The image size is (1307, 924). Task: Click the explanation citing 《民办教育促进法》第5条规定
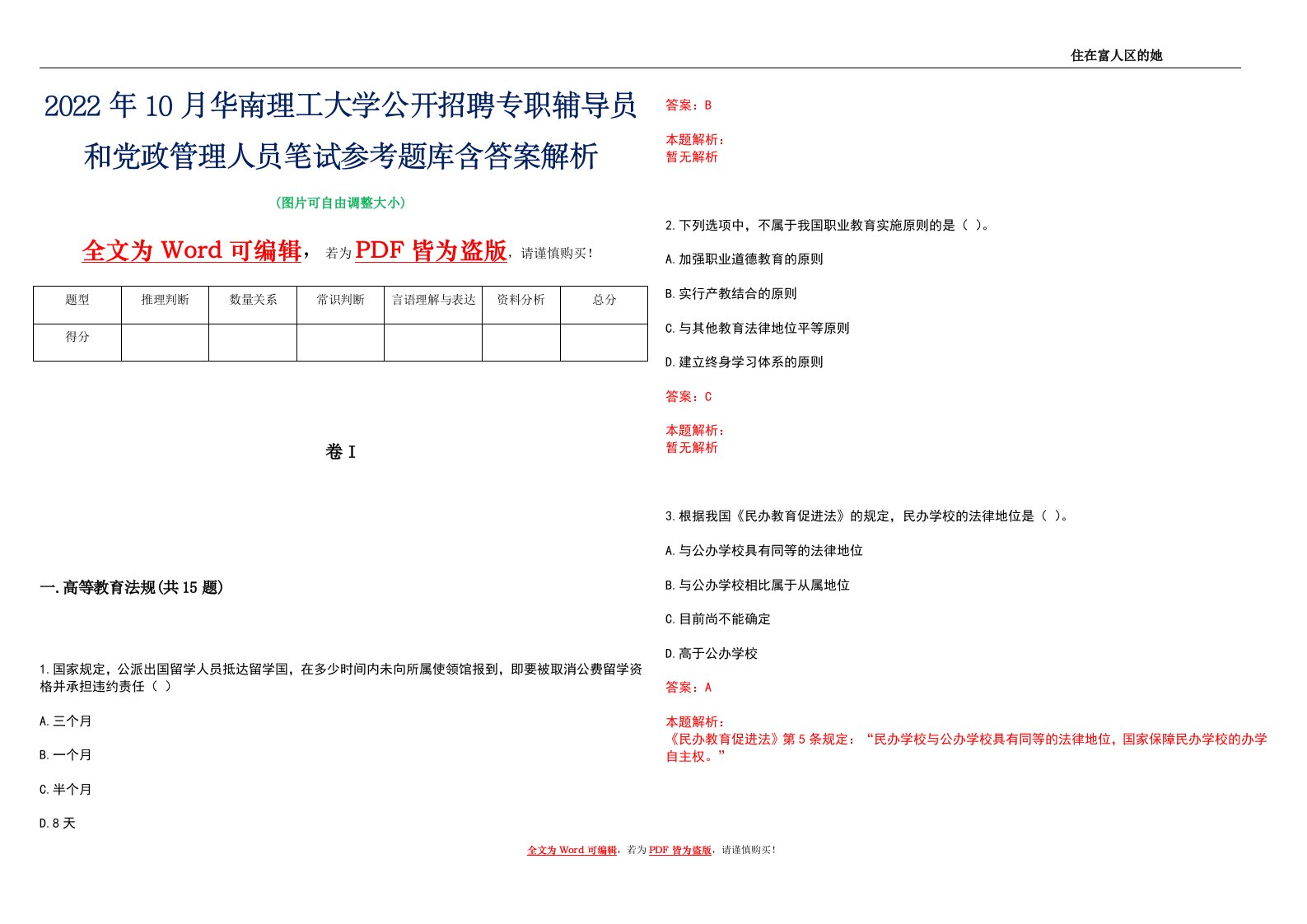click(966, 748)
